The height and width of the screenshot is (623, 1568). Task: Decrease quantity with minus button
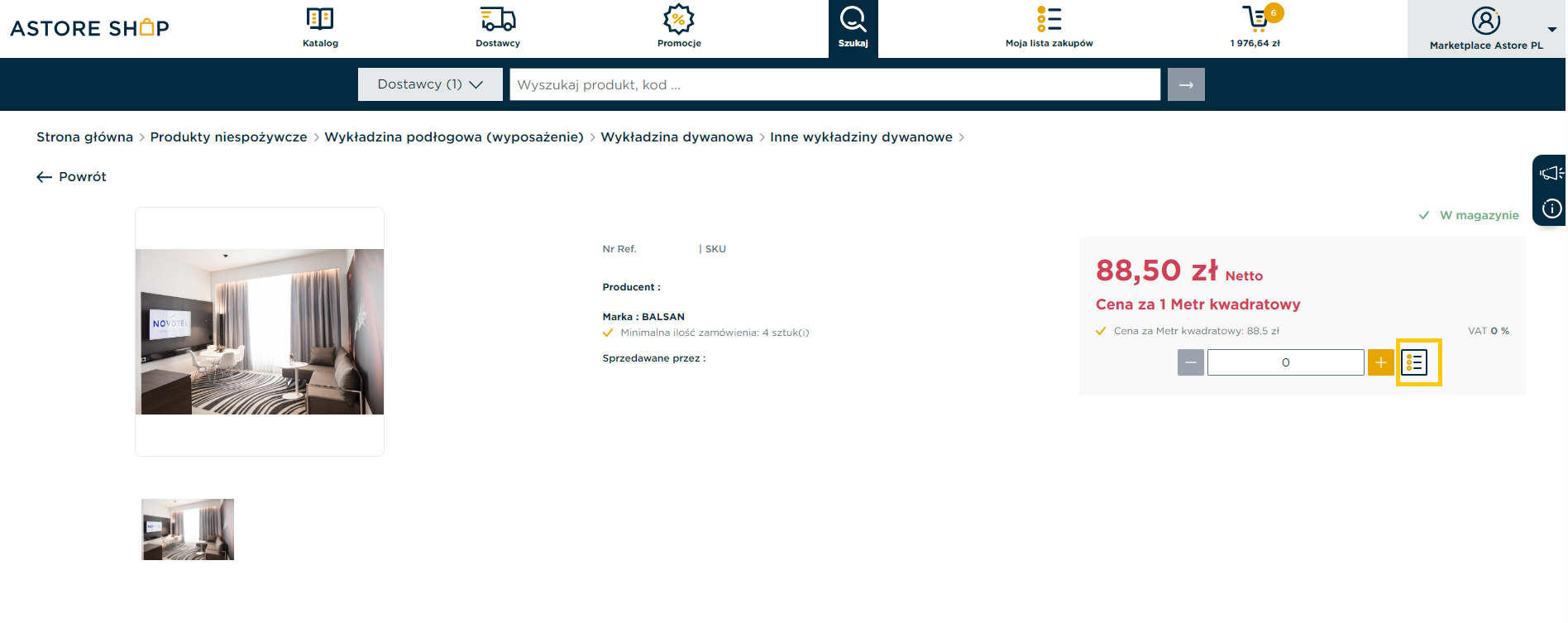click(x=1191, y=362)
